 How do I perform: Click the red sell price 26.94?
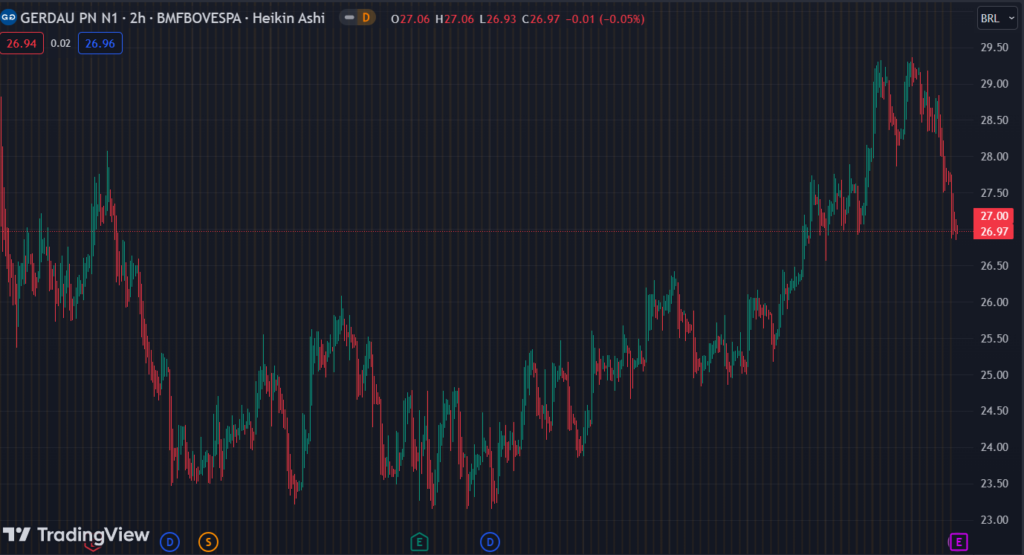(x=22, y=44)
